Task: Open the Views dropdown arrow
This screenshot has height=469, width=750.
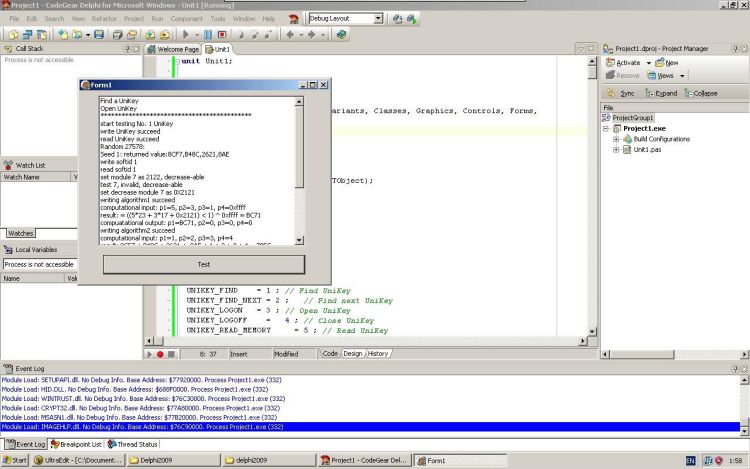Action: (x=682, y=76)
